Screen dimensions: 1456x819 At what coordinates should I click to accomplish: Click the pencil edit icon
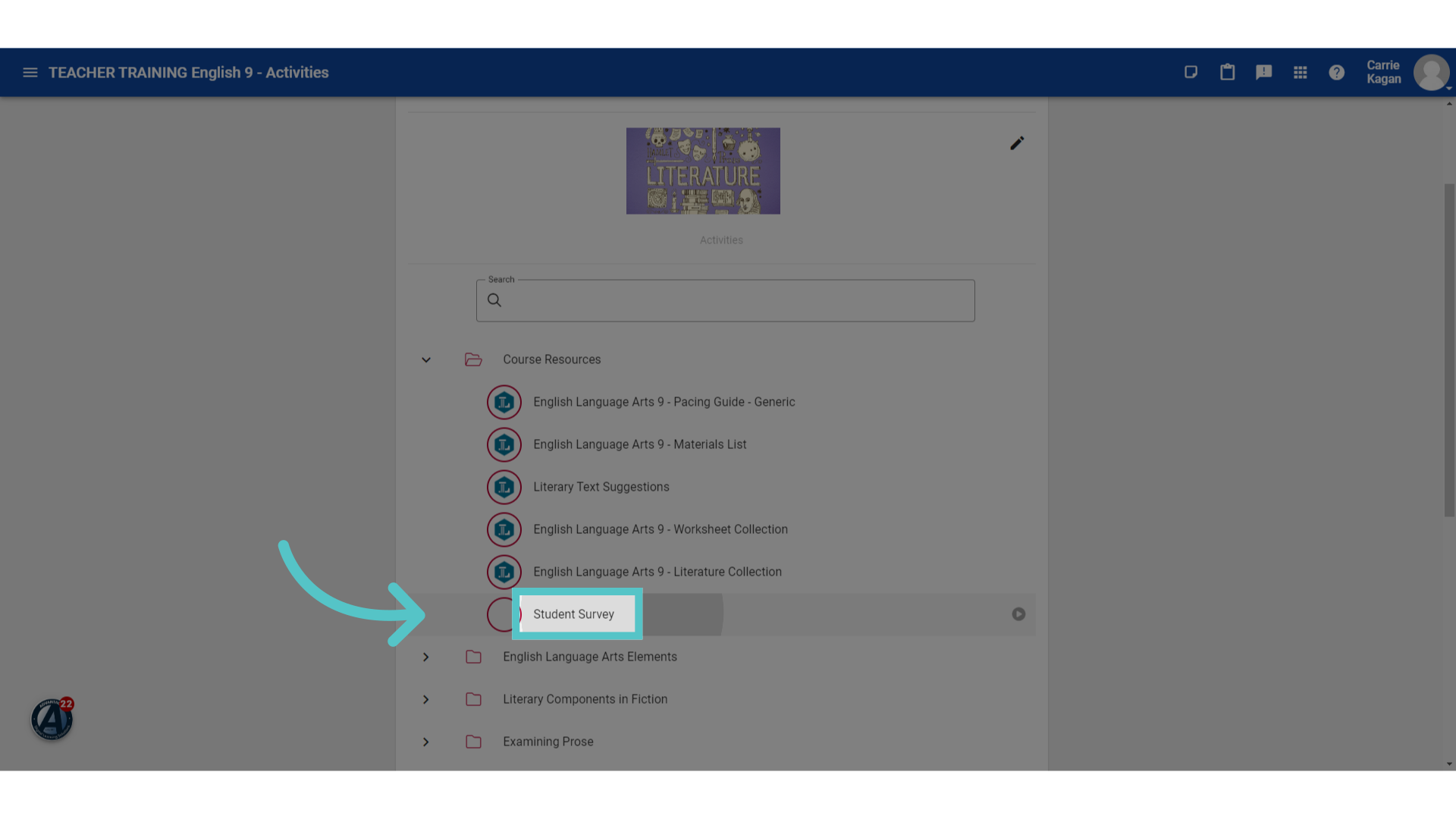(1017, 143)
